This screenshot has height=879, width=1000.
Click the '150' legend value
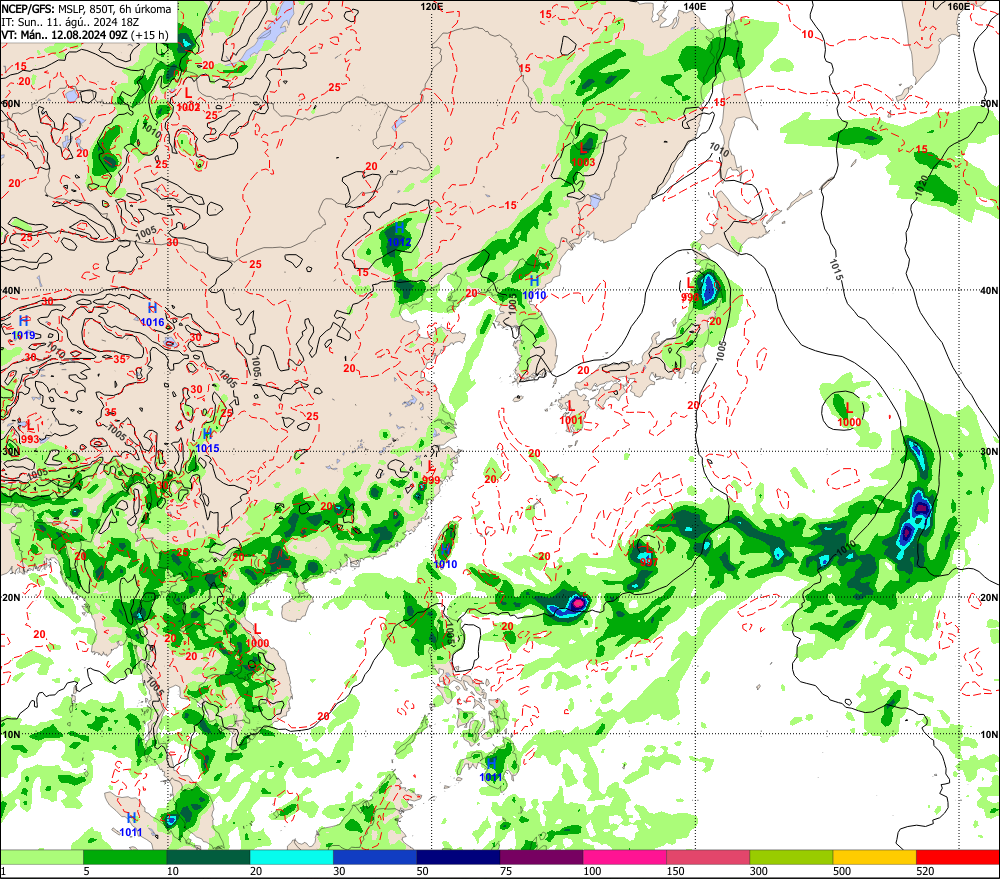(x=675, y=871)
